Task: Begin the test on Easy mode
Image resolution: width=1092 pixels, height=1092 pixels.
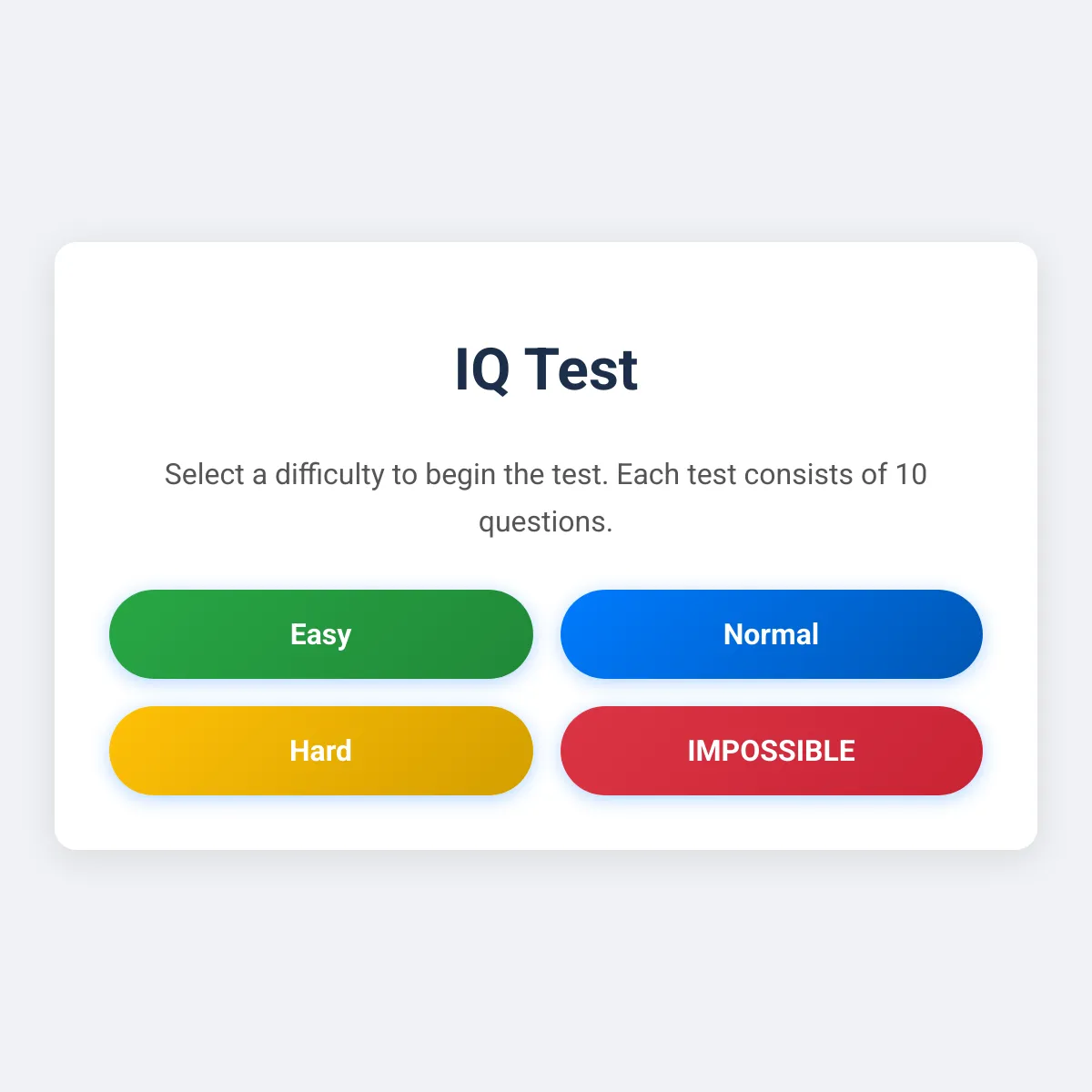Action: [x=320, y=634]
